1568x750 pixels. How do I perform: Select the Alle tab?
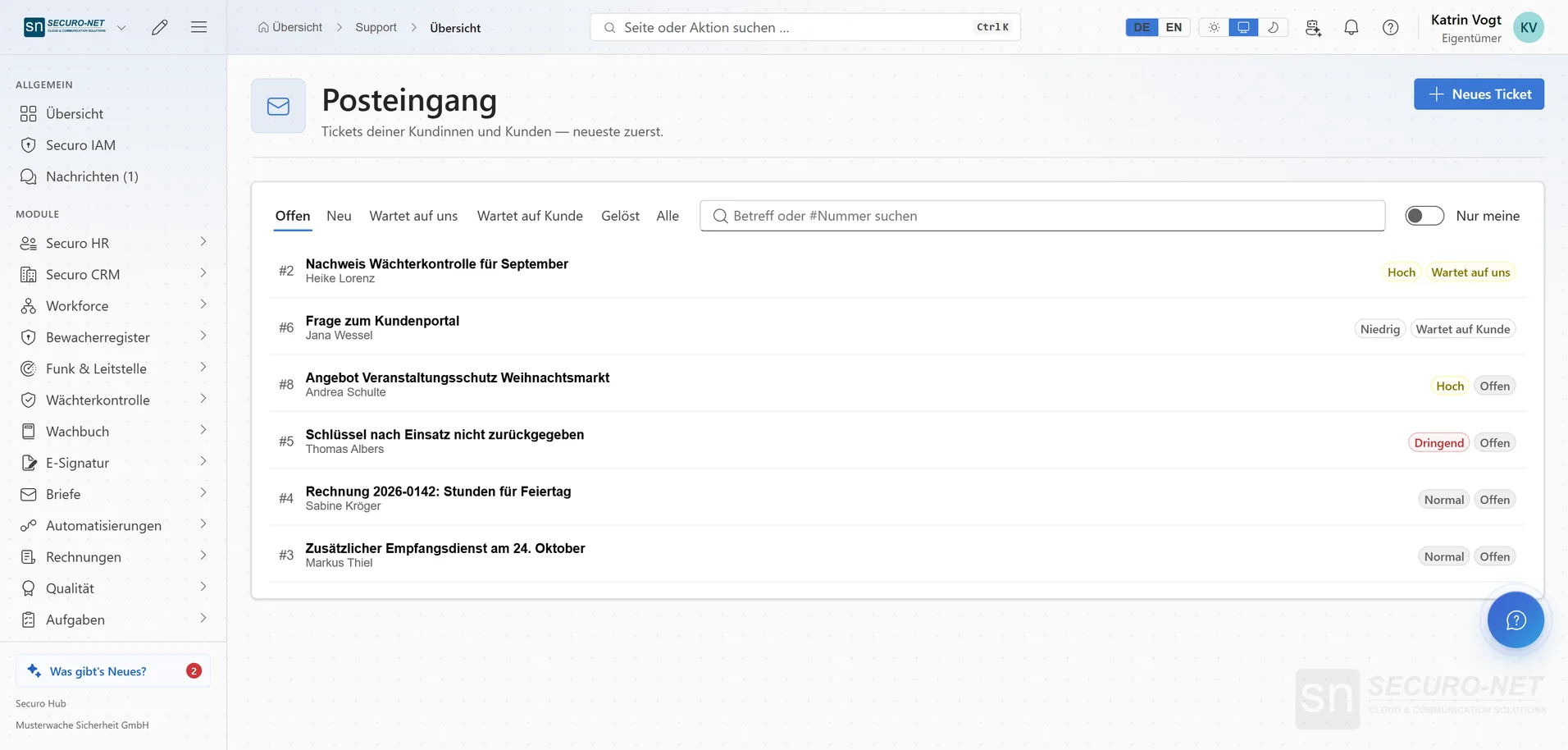tap(668, 216)
